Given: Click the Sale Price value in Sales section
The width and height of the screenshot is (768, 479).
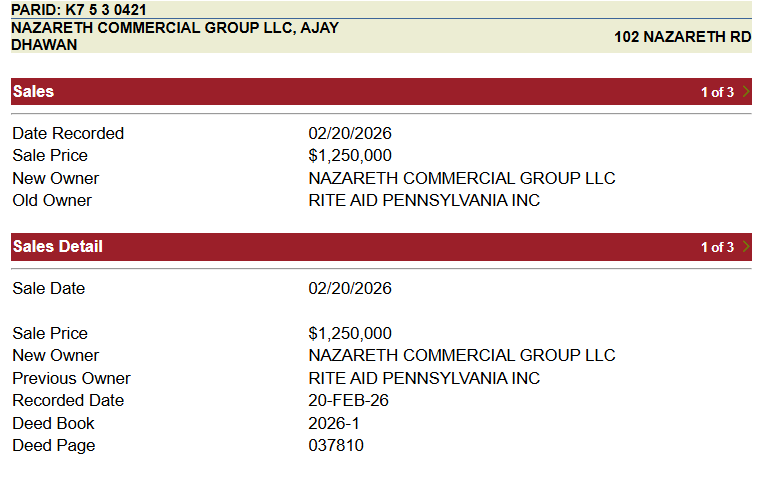Looking at the screenshot, I should [x=350, y=156].
